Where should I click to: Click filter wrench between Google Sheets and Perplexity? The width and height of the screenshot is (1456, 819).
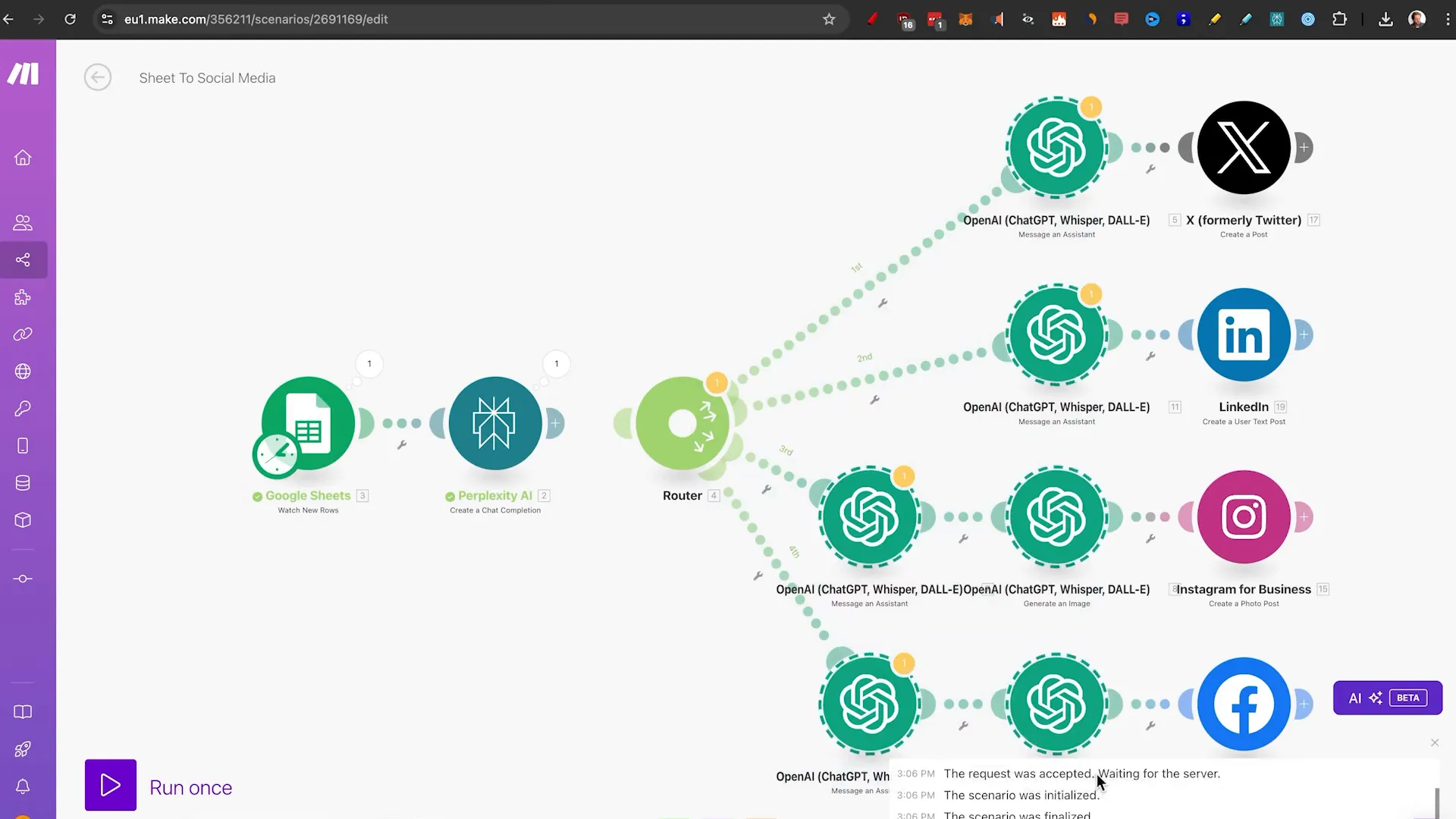click(402, 444)
